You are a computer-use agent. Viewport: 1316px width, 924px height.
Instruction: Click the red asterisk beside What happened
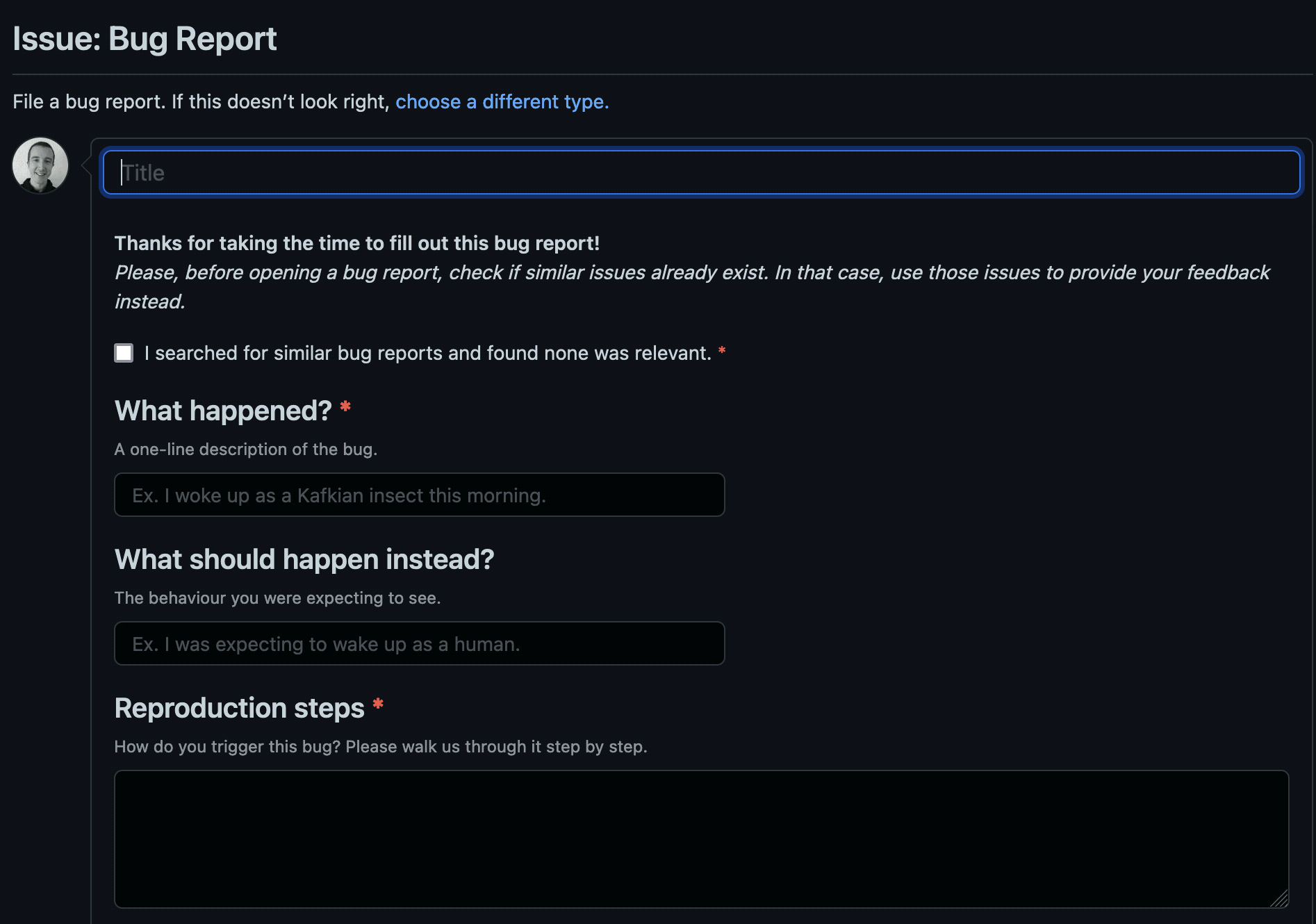345,407
